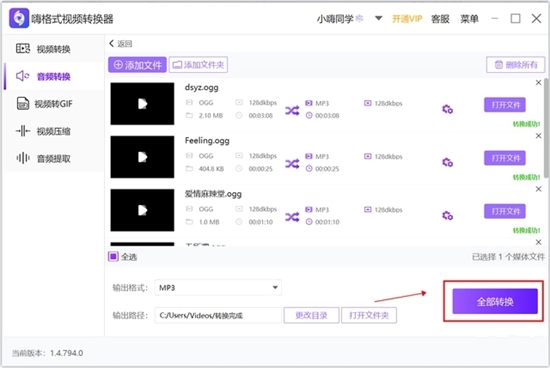Open the 客服 support link
The image size is (550, 368).
[x=440, y=19]
